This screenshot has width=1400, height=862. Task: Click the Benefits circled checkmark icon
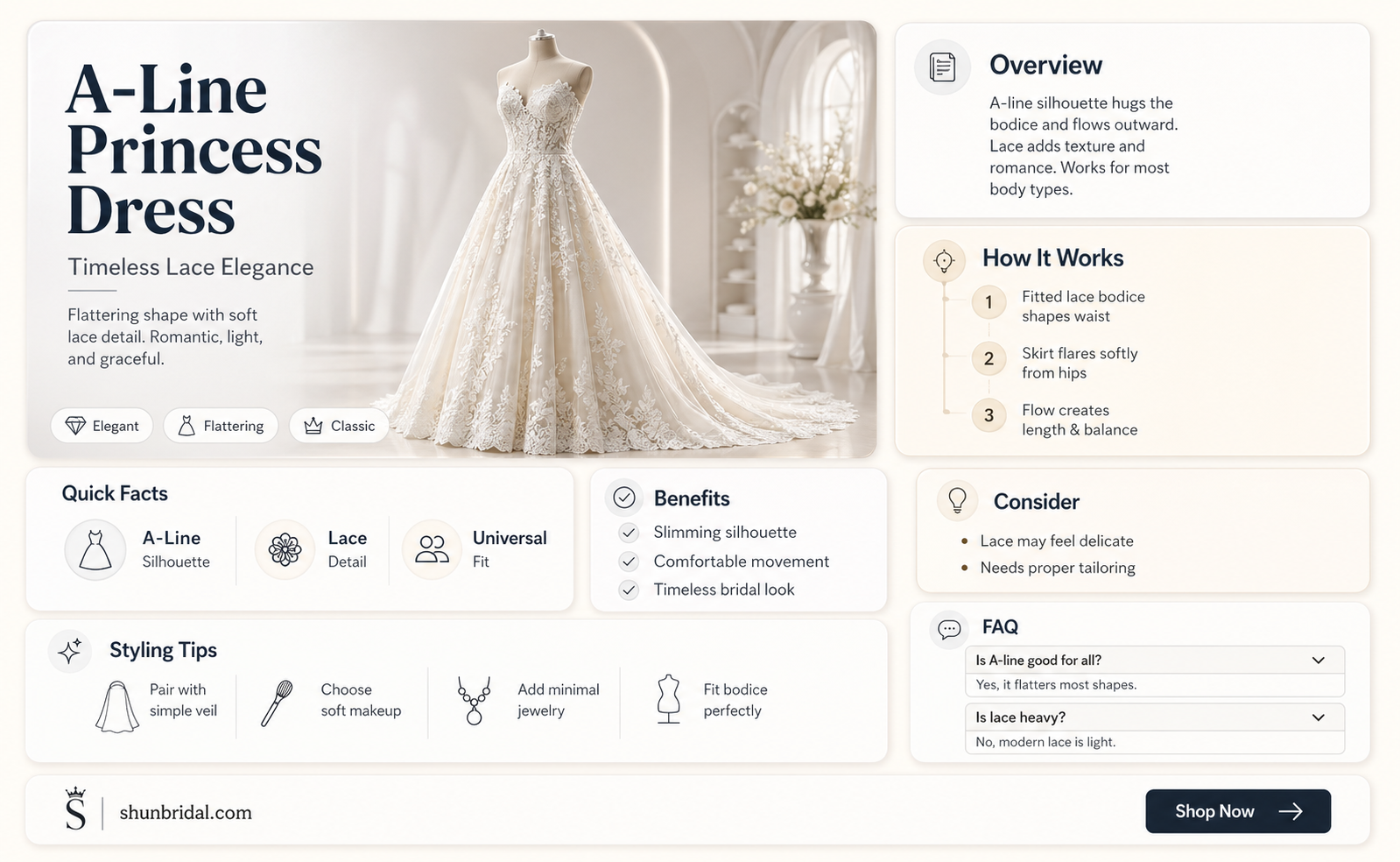point(623,498)
